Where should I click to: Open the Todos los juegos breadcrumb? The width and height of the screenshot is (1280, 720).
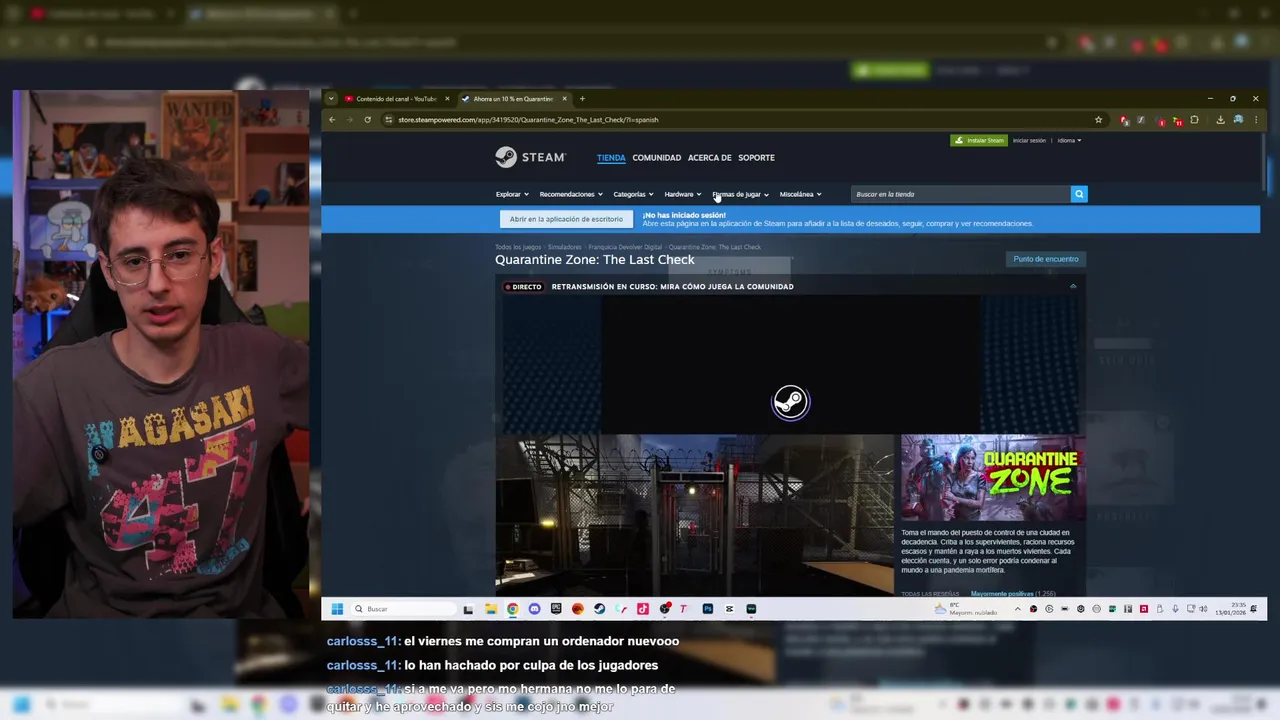(518, 247)
